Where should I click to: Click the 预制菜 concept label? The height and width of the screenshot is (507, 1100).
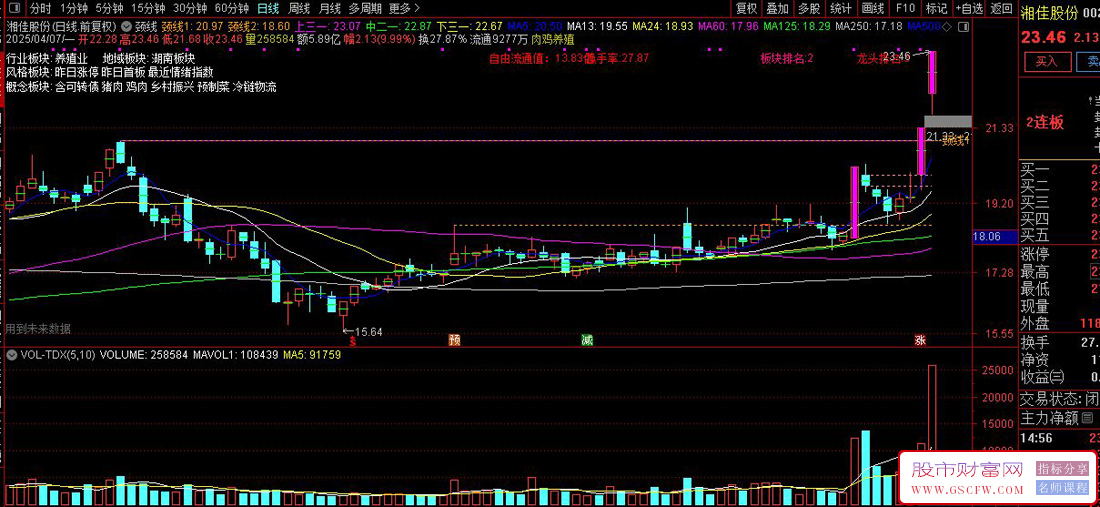tap(213, 87)
